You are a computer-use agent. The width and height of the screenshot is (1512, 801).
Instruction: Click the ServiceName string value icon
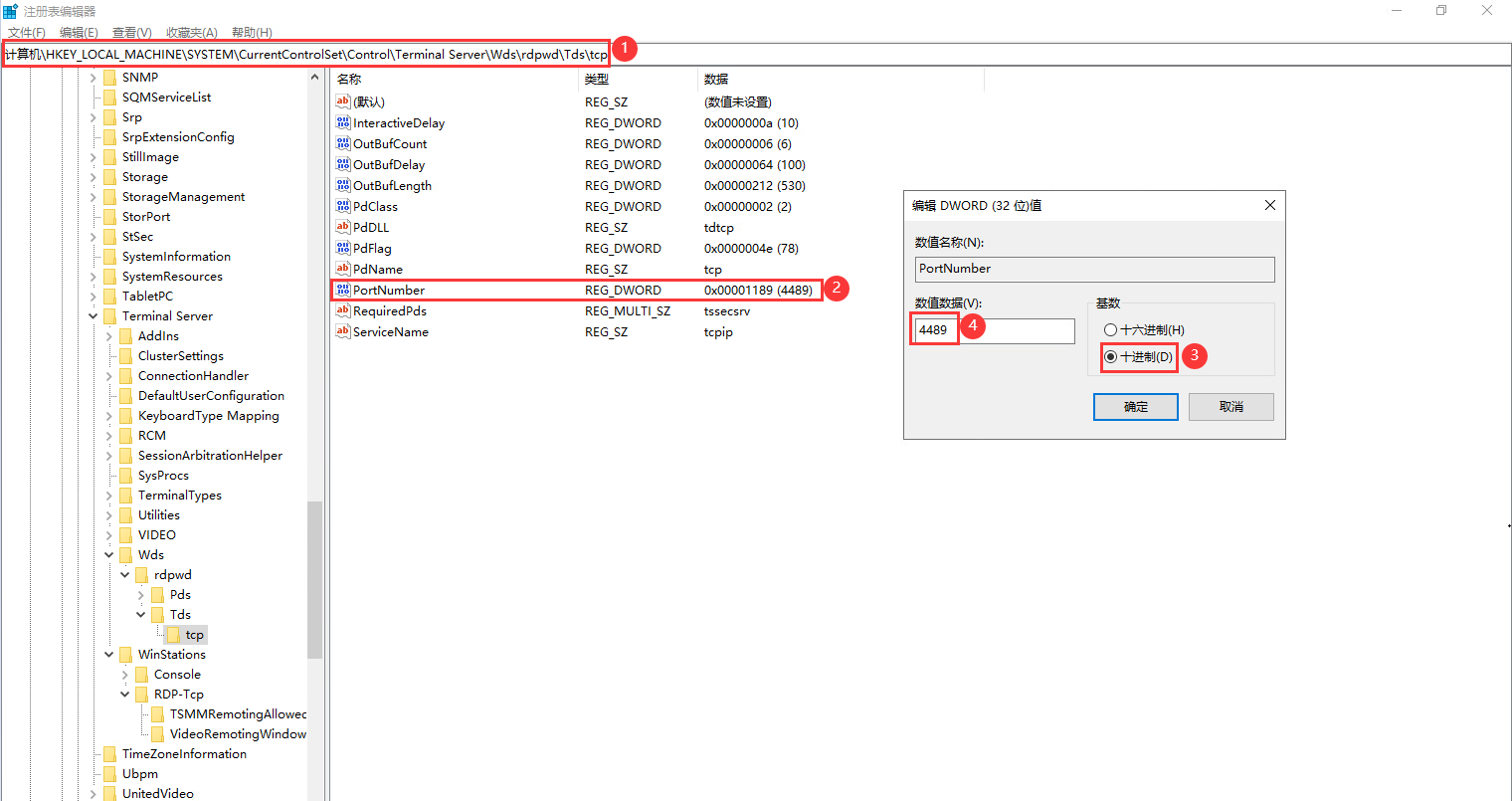click(x=343, y=331)
